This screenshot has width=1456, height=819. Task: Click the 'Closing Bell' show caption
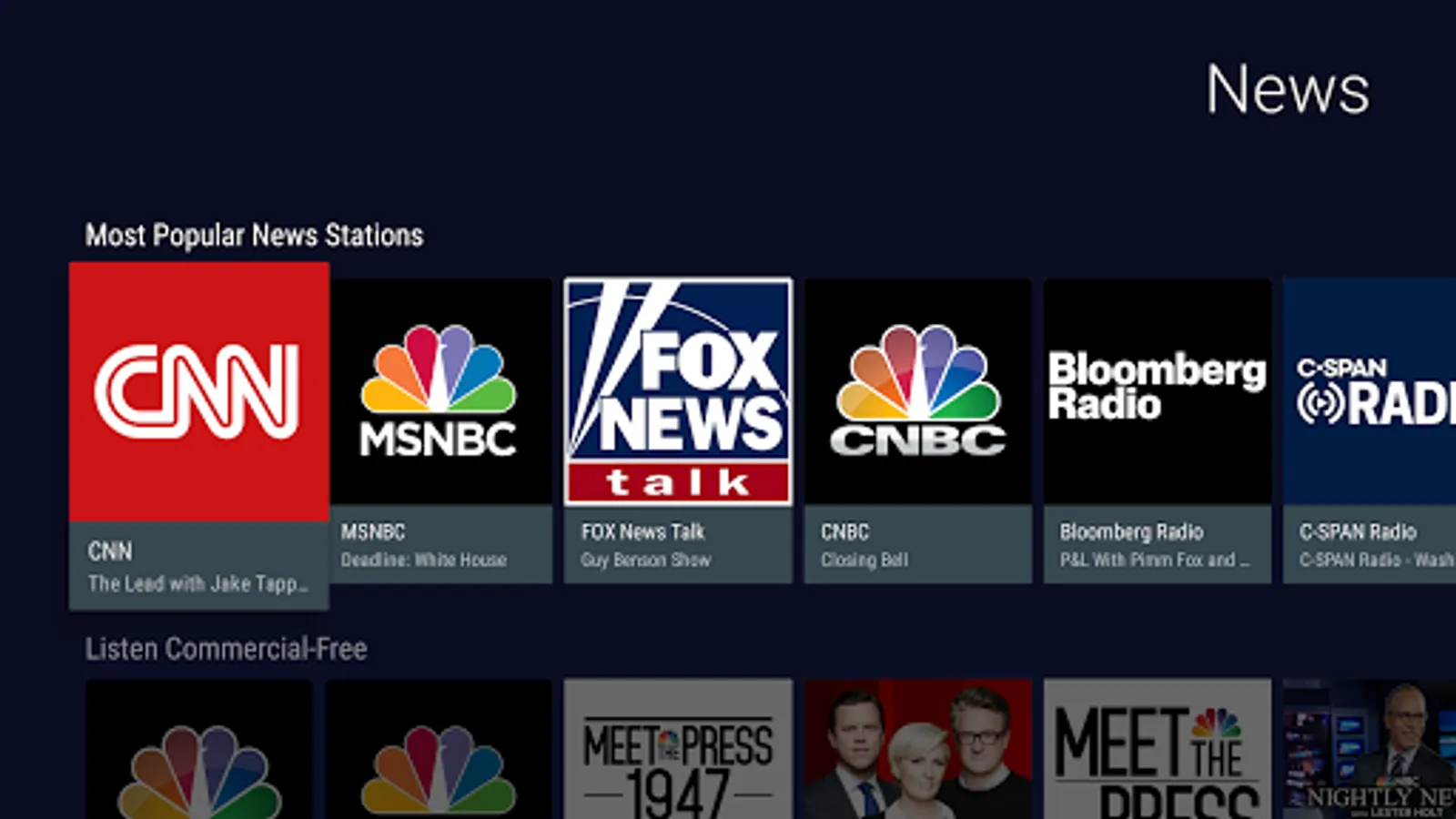864,560
